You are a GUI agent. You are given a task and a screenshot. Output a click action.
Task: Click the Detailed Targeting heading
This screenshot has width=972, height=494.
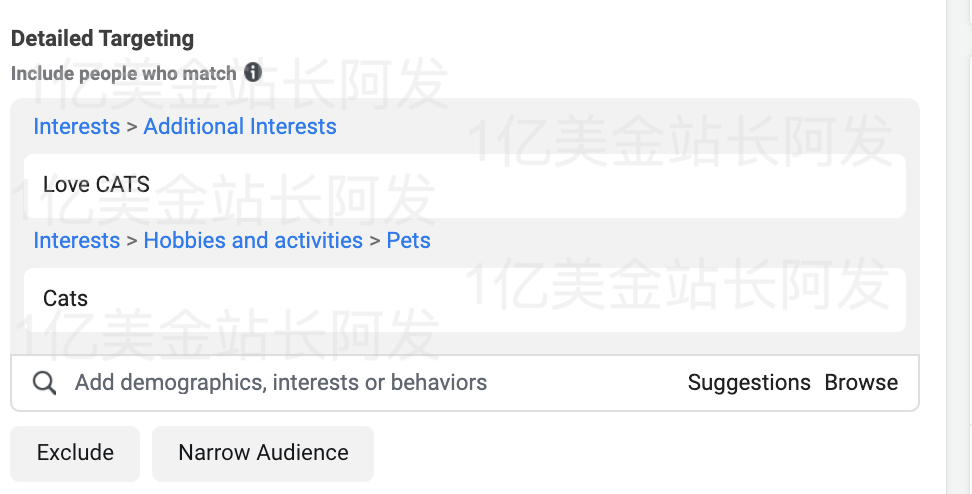click(x=102, y=39)
